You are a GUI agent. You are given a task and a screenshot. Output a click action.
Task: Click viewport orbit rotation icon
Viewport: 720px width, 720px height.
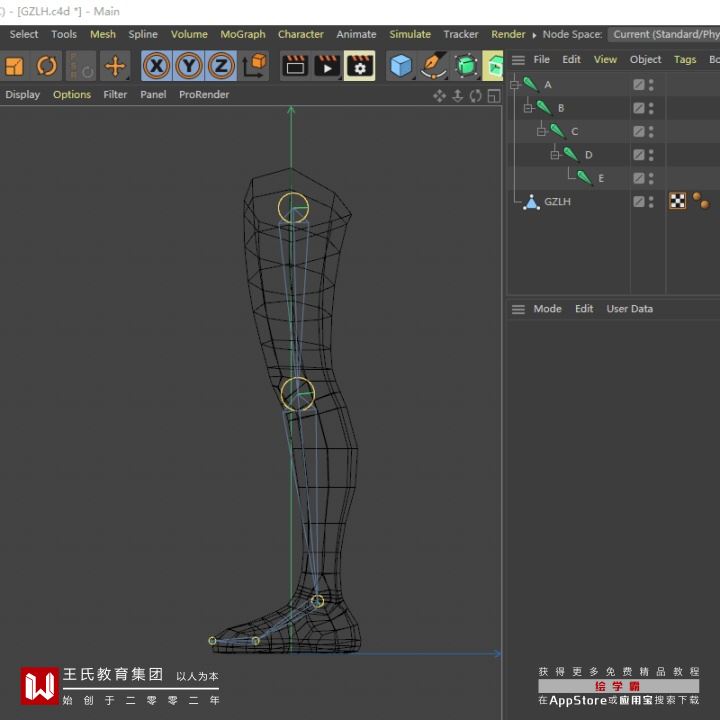tap(476, 96)
